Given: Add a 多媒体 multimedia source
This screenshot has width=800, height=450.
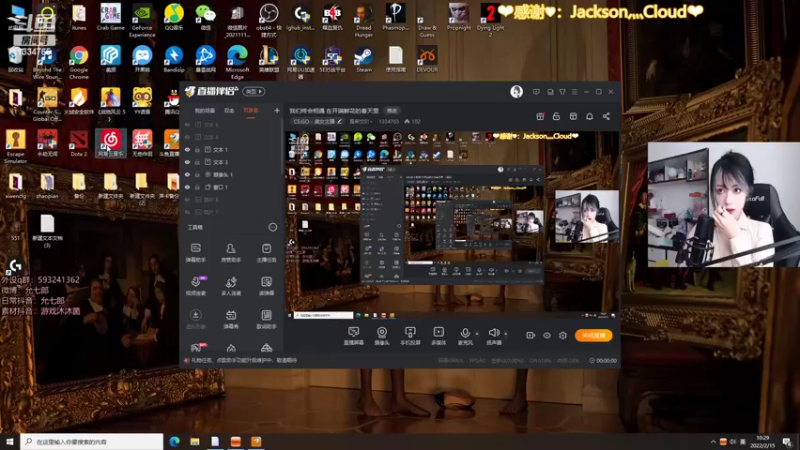Looking at the screenshot, I should (x=438, y=336).
